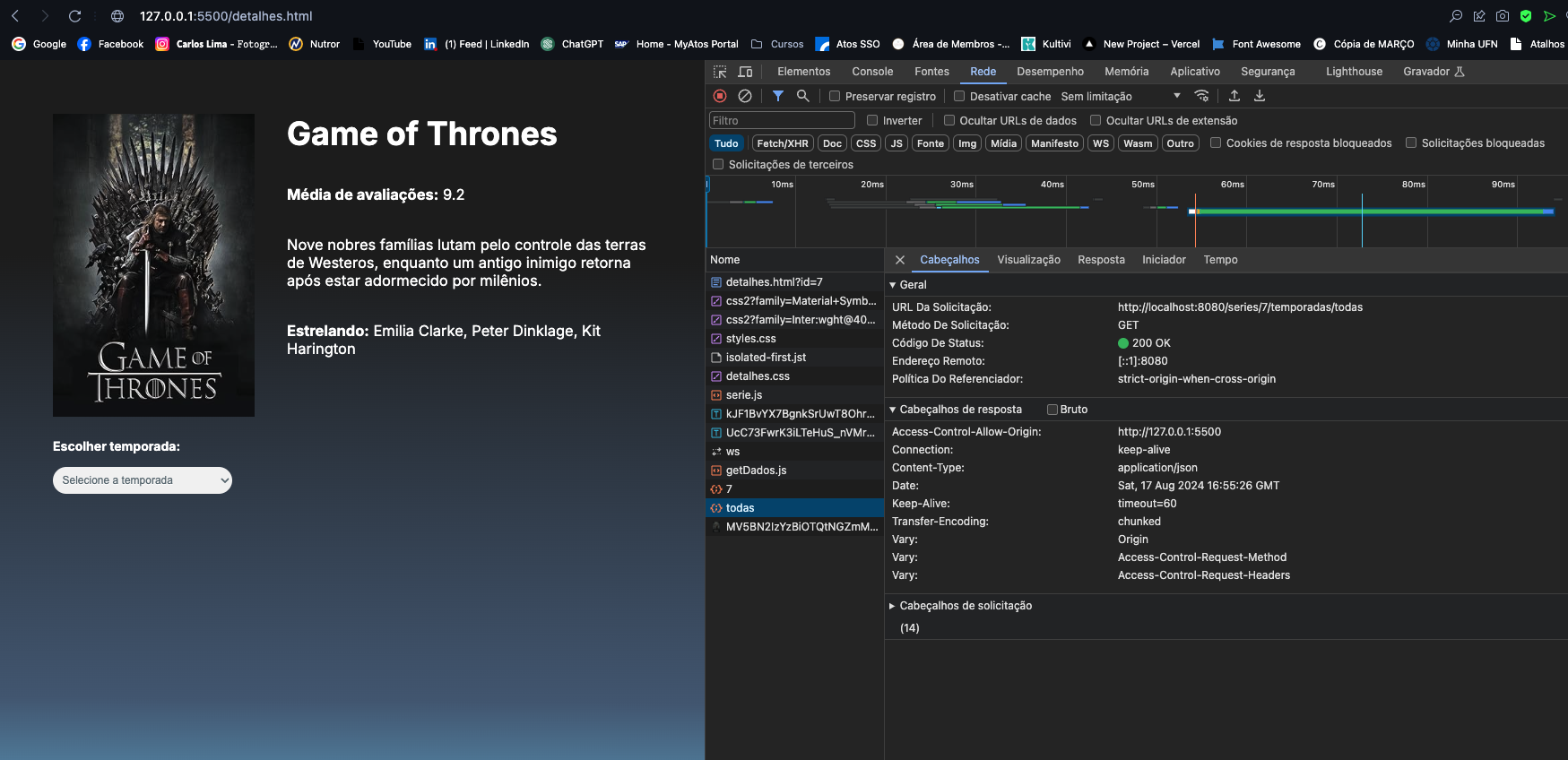Viewport: 1568px width, 760px height.
Task: Open YouTube bookmark
Action: 382,44
